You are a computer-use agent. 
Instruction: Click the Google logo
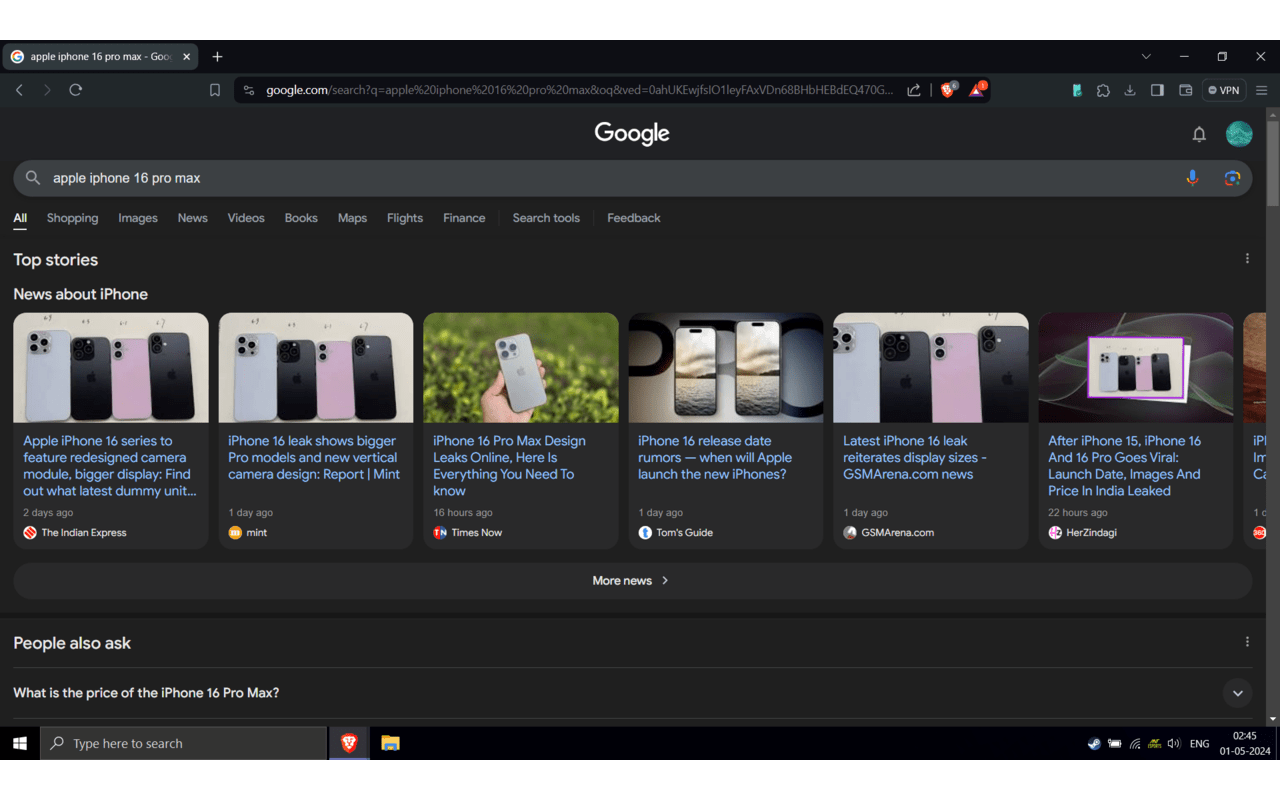click(632, 134)
